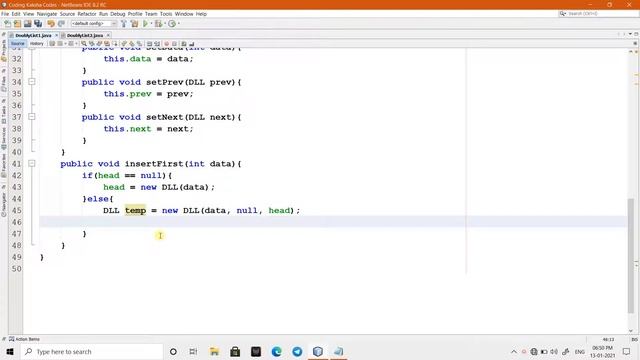Expand the Profile Project dropdown arrow

pyautogui.click(x=178, y=24)
